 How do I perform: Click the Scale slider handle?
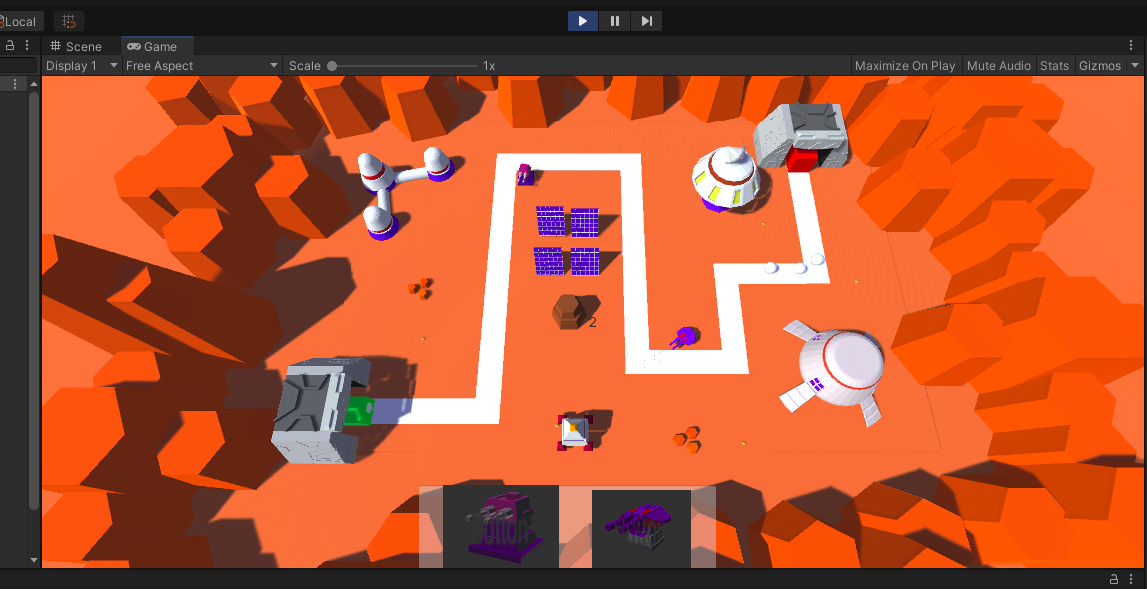click(x=332, y=66)
